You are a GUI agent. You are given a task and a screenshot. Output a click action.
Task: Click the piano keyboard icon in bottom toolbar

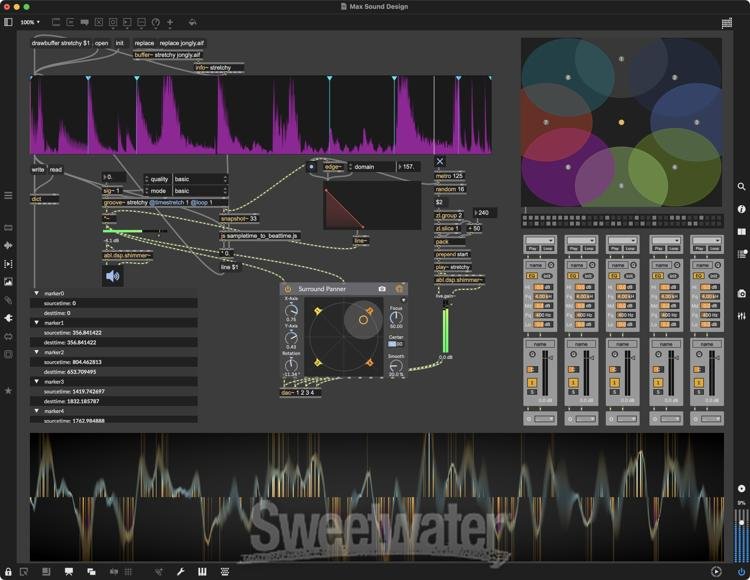pos(203,571)
